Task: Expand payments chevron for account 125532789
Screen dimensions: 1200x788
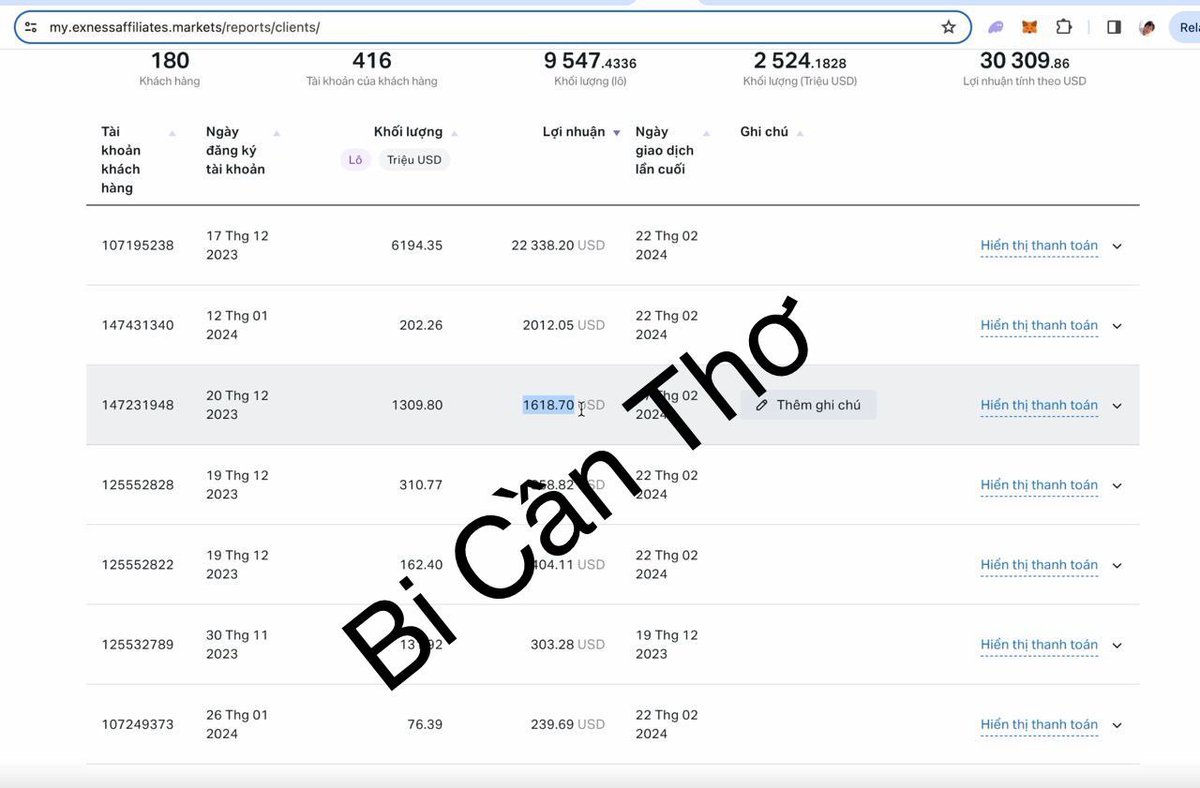Action: tap(1117, 645)
